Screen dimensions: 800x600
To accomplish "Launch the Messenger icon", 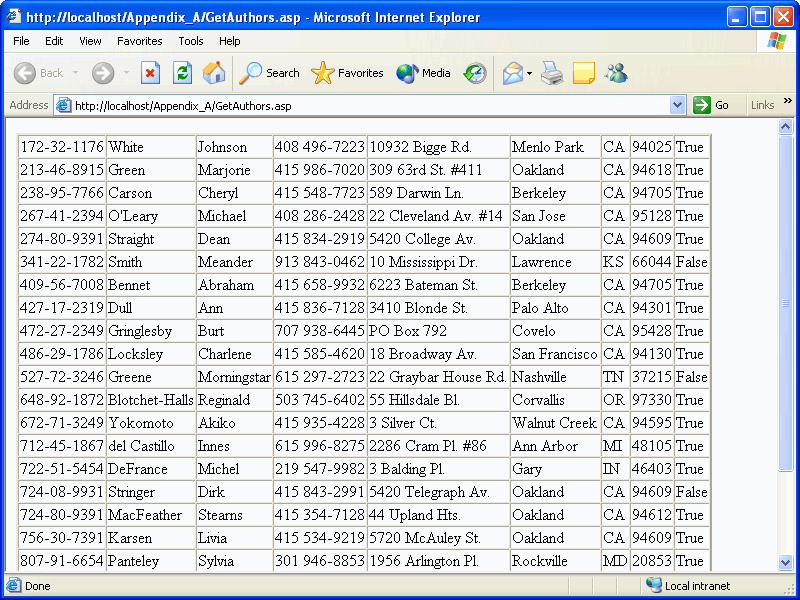I will [616, 73].
